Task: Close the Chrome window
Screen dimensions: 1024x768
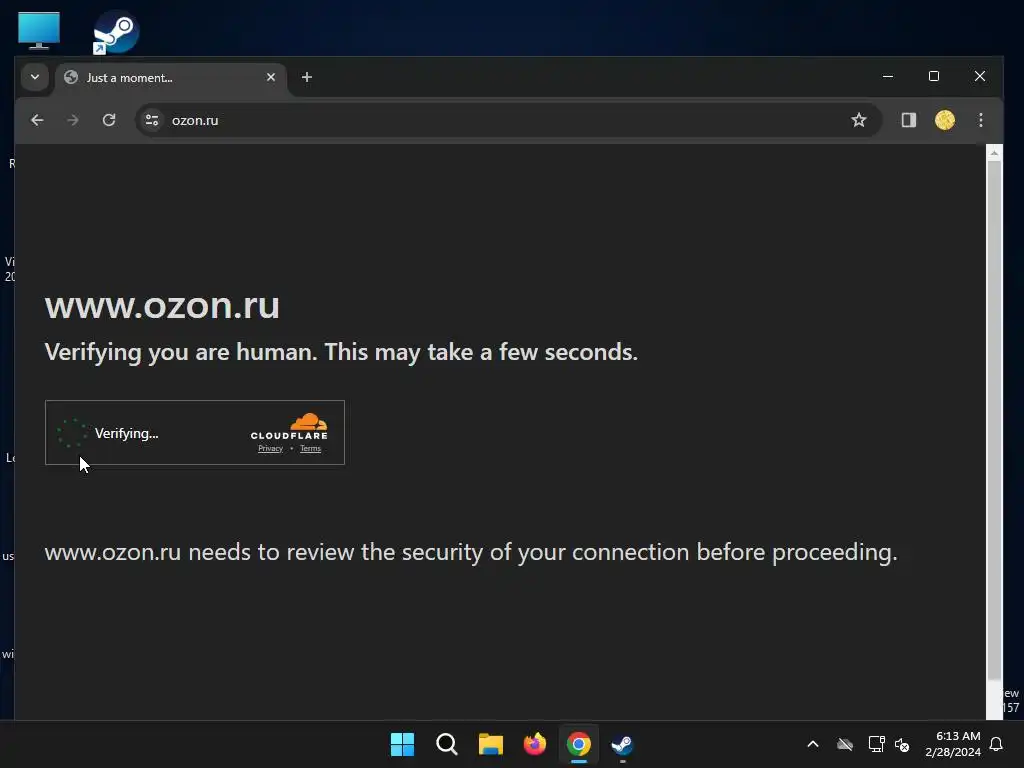Action: click(980, 76)
